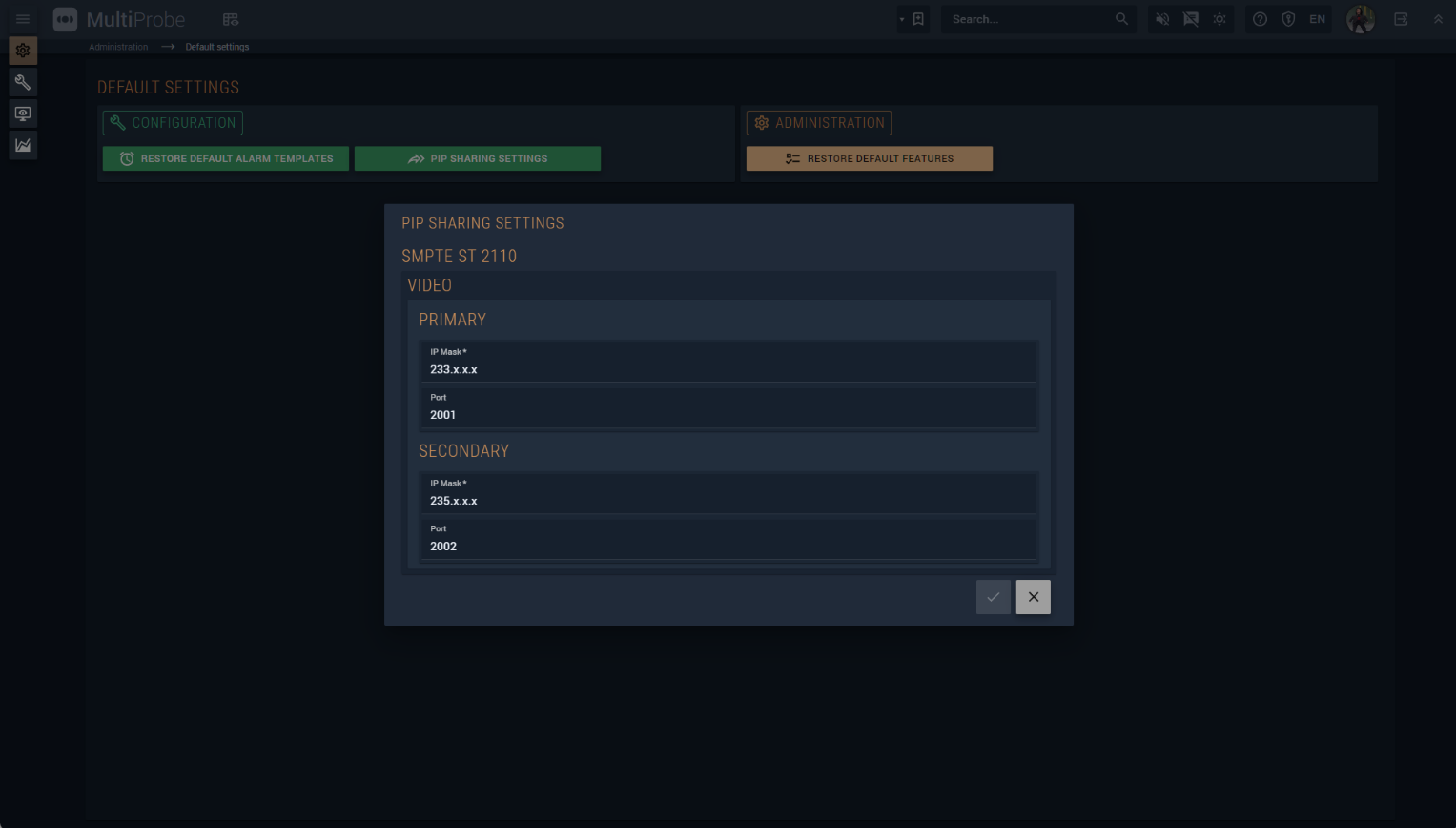This screenshot has width=1456, height=828.
Task: Toggle the muted sound speaker icon
Action: click(x=1162, y=19)
